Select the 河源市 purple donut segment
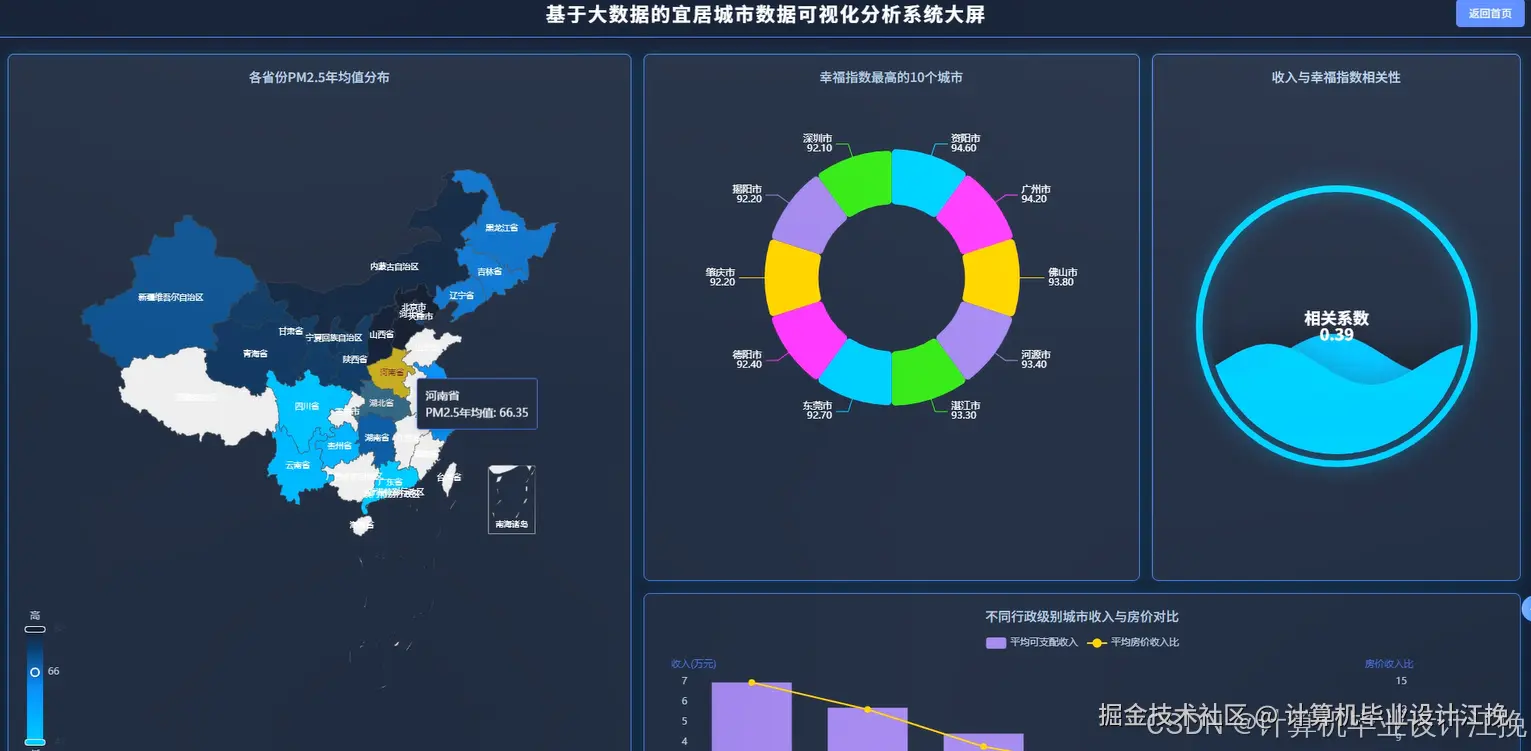The width and height of the screenshot is (1531, 751). (x=974, y=340)
